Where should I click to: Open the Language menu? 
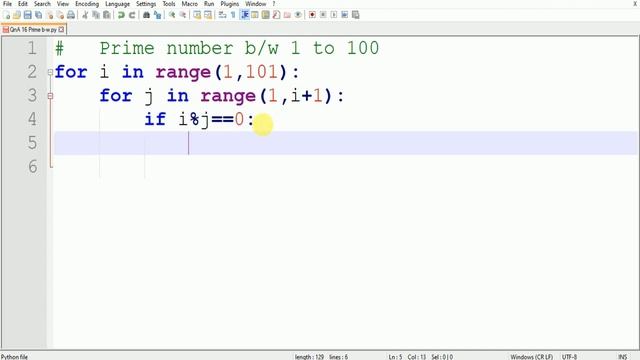pos(117,4)
